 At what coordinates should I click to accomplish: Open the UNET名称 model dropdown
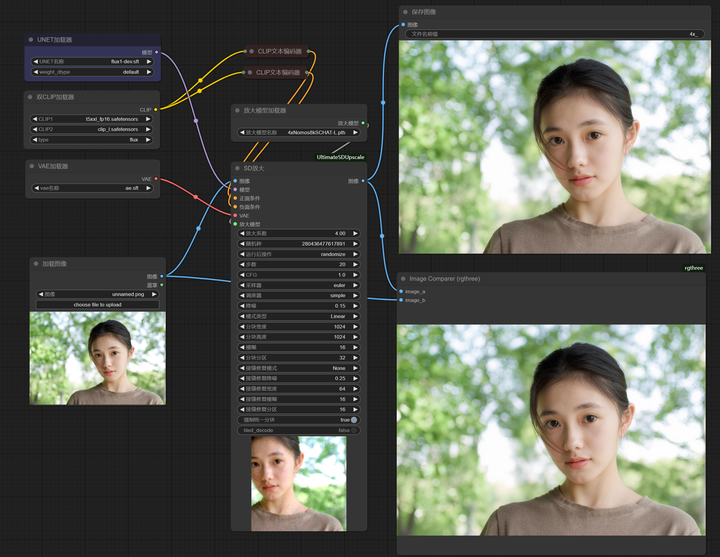[x=93, y=62]
